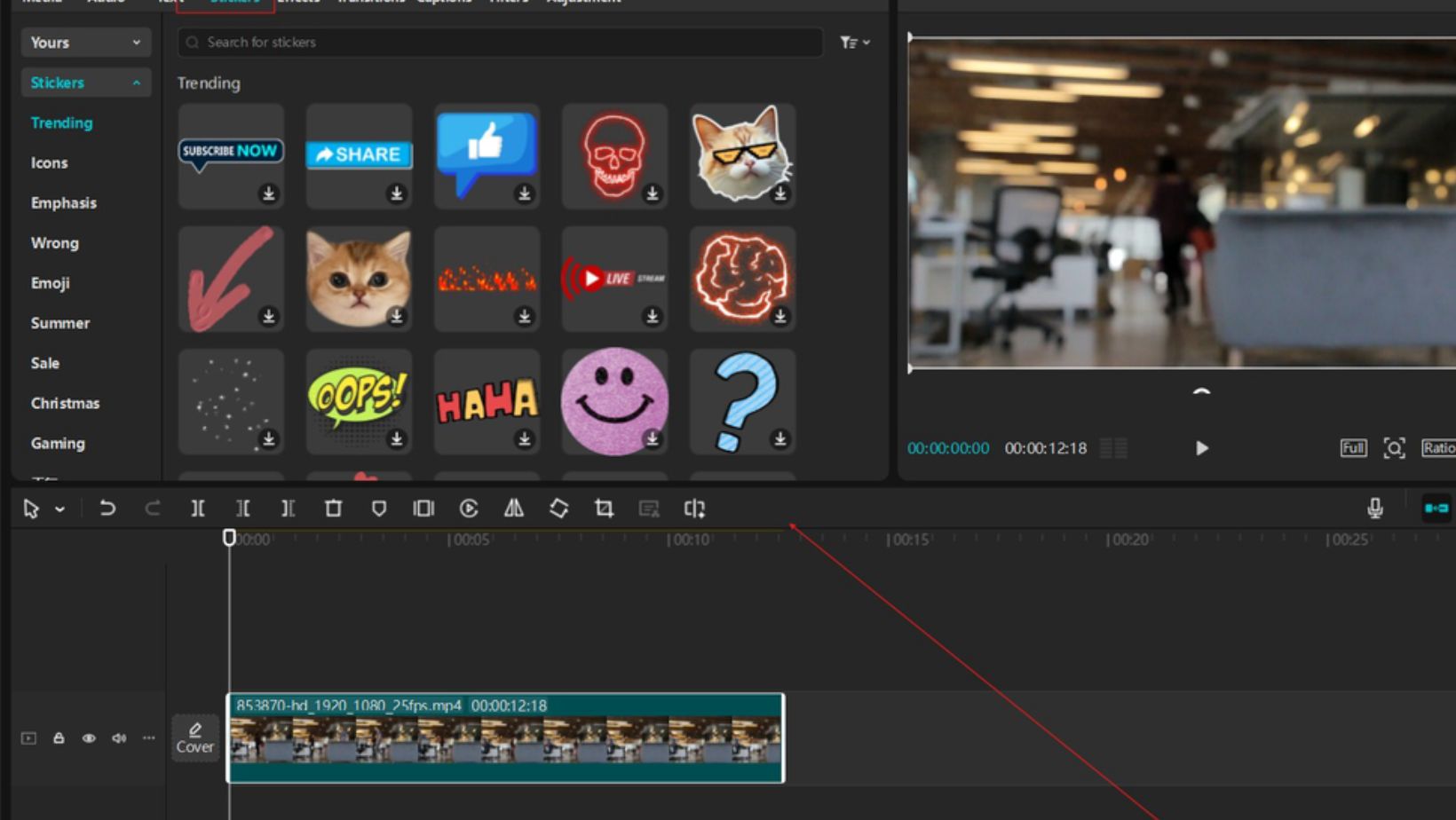Image resolution: width=1456 pixels, height=820 pixels.
Task: Toggle the main track magnet button
Action: (1436, 509)
